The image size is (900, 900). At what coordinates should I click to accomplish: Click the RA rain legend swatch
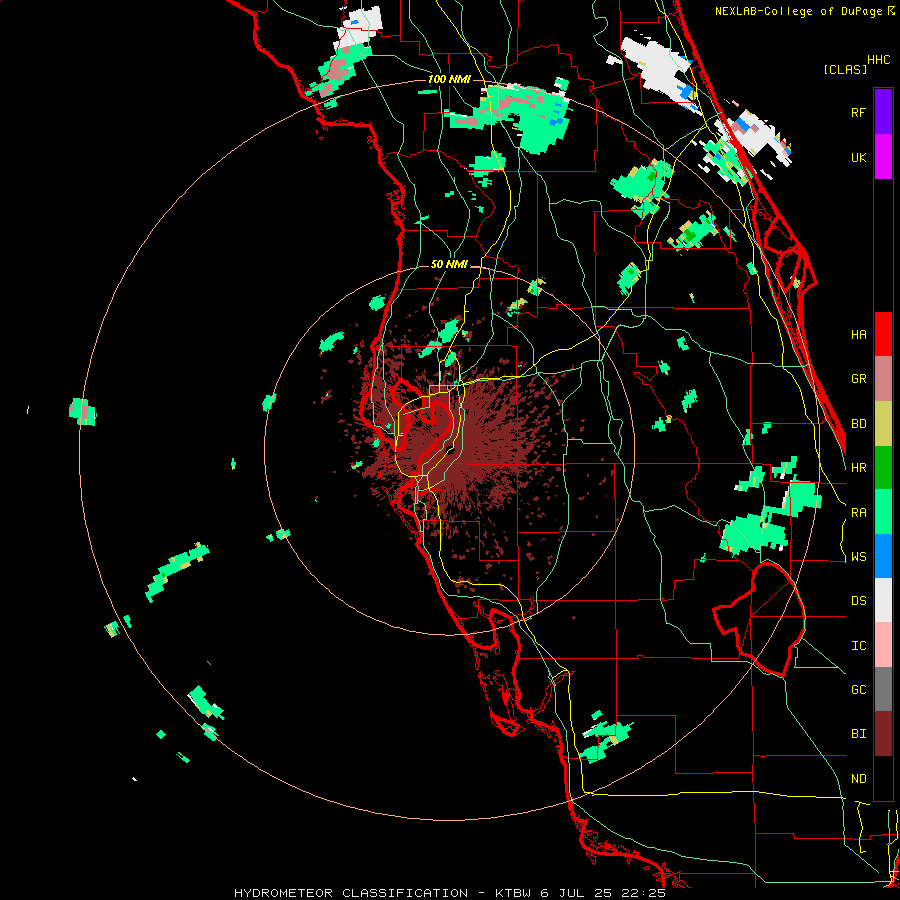[883, 512]
